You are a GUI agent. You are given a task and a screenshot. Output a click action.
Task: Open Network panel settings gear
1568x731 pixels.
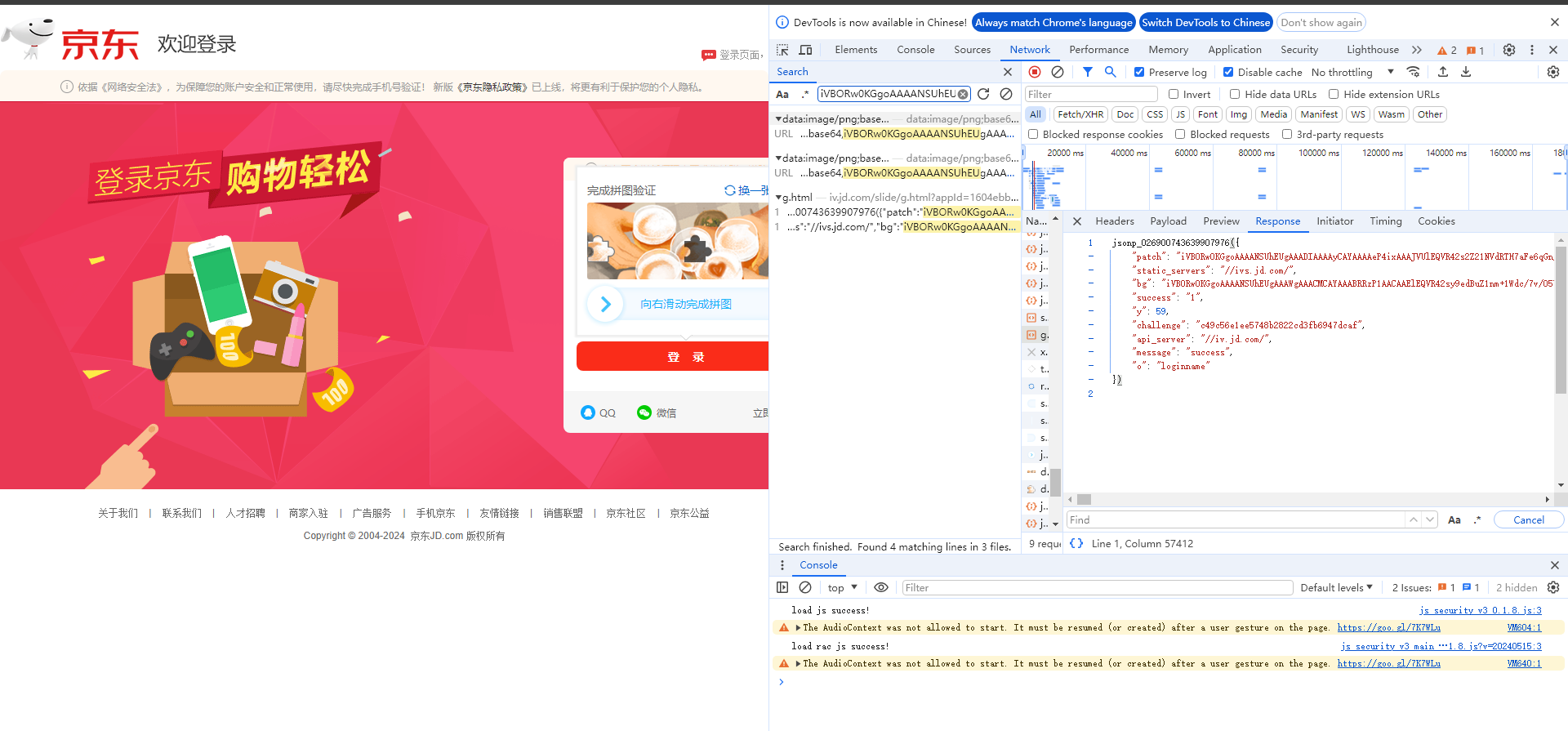(x=1553, y=72)
